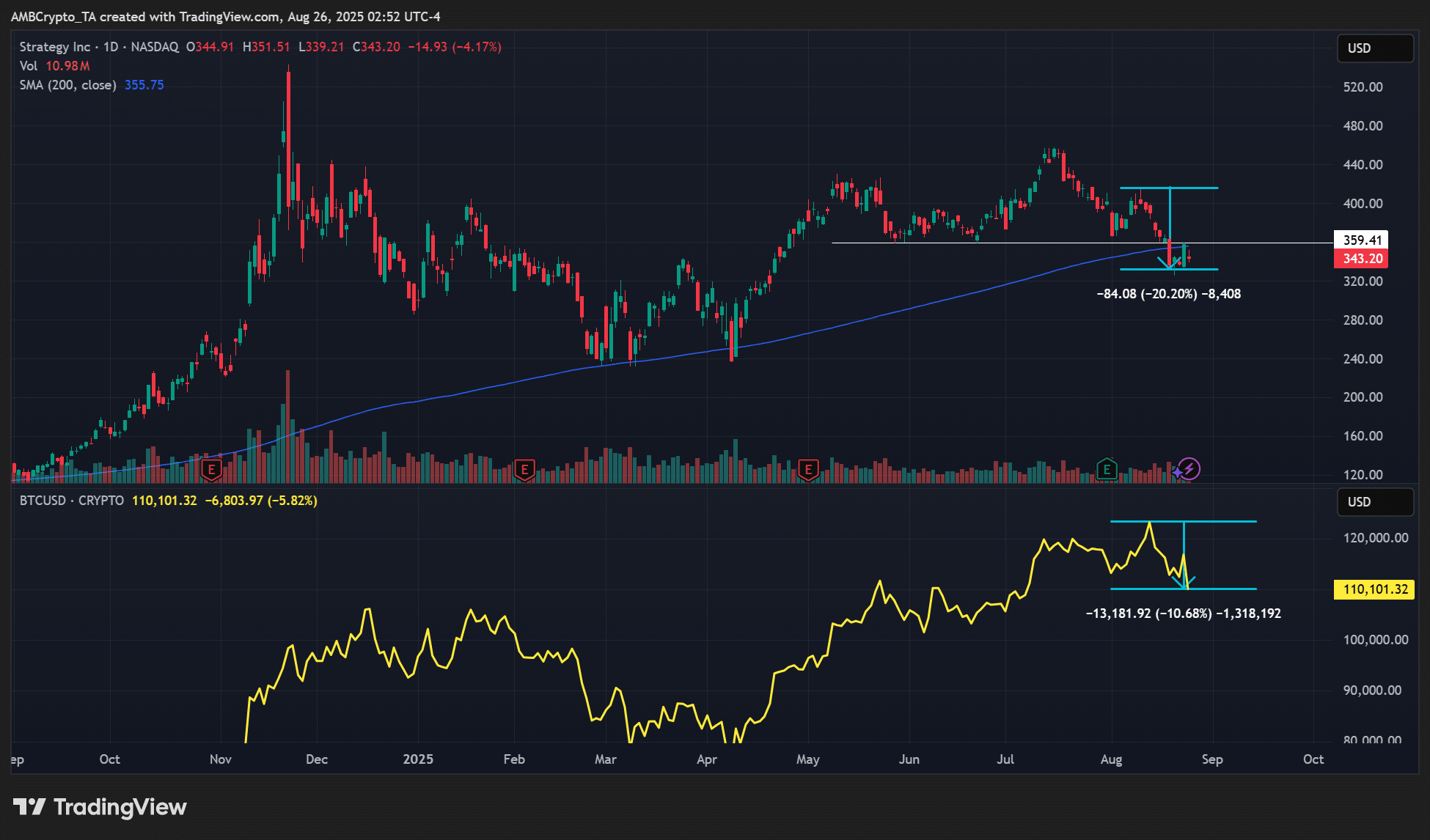Click the 359.41 horizontal line price label
Viewport: 1430px width, 840px height.
[1362, 240]
